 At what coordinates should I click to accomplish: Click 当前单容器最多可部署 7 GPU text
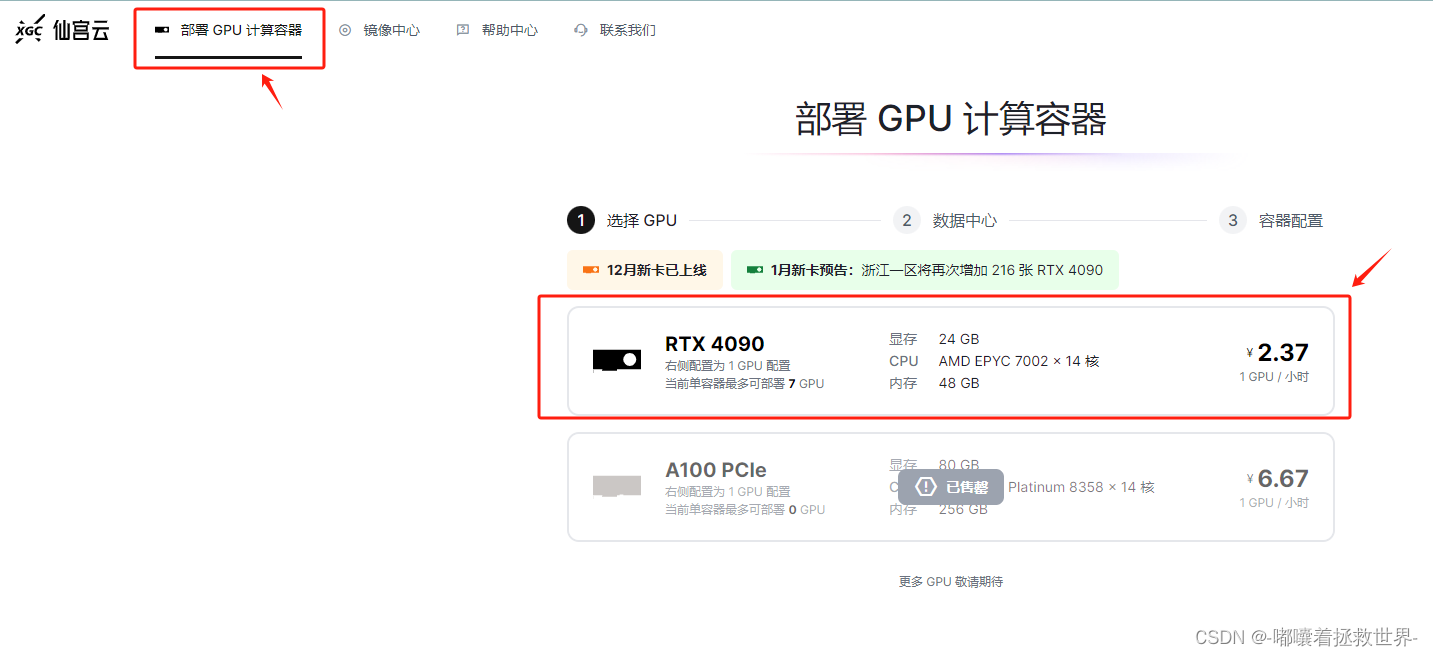tap(745, 384)
